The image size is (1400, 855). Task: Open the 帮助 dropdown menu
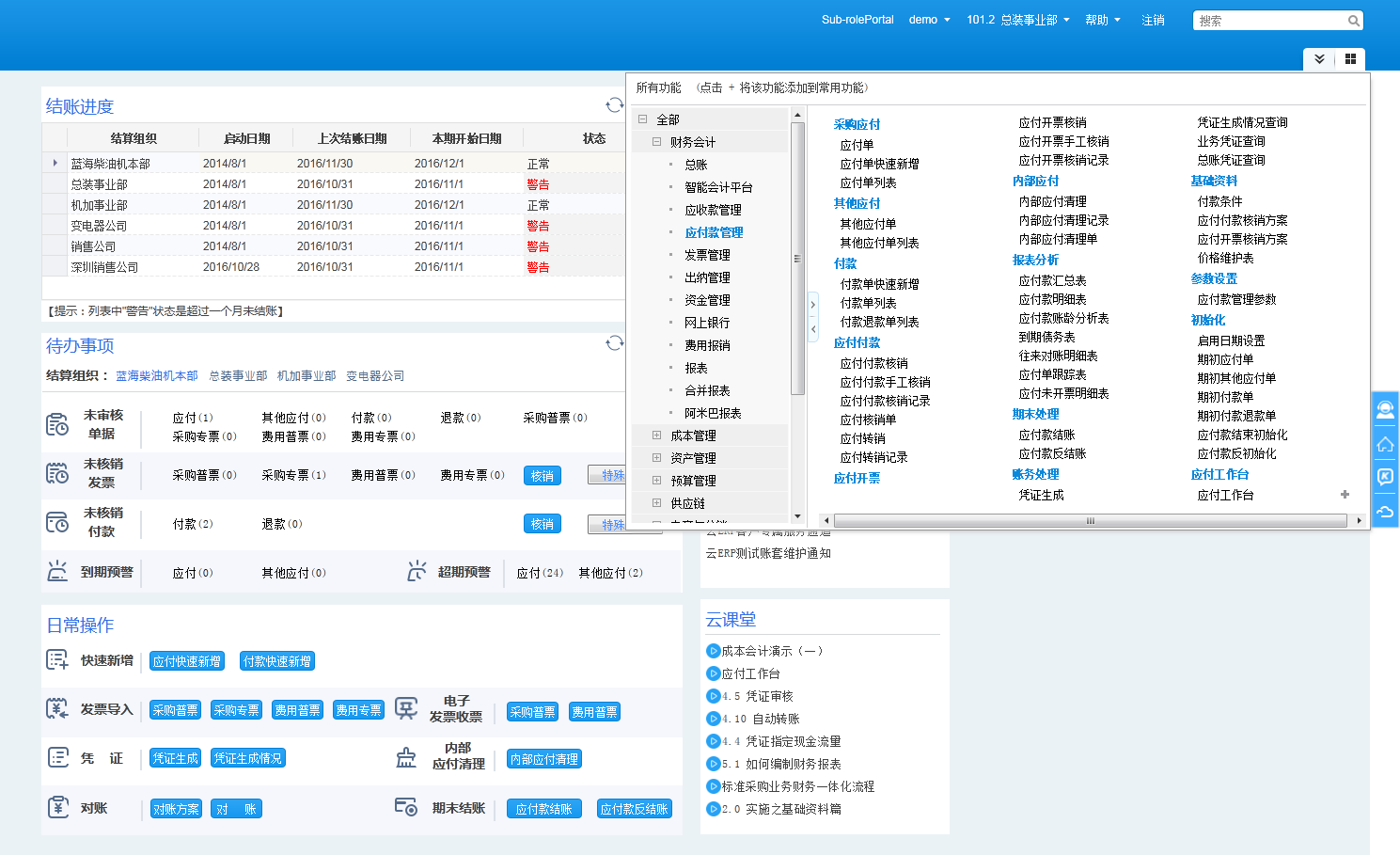(1103, 20)
